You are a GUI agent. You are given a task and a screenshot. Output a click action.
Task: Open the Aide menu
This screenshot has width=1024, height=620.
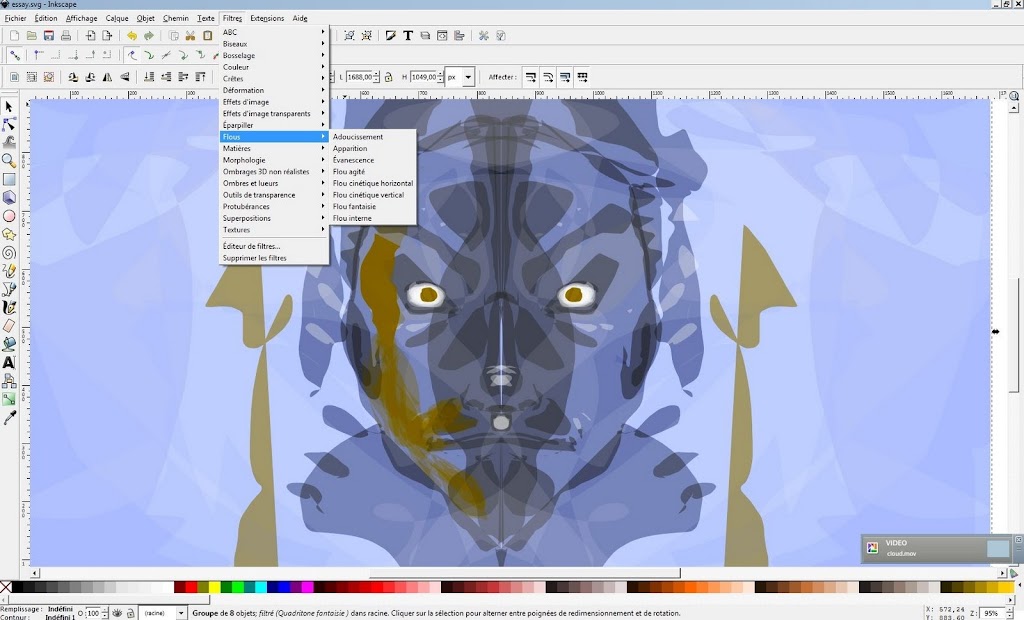pyautogui.click(x=300, y=18)
